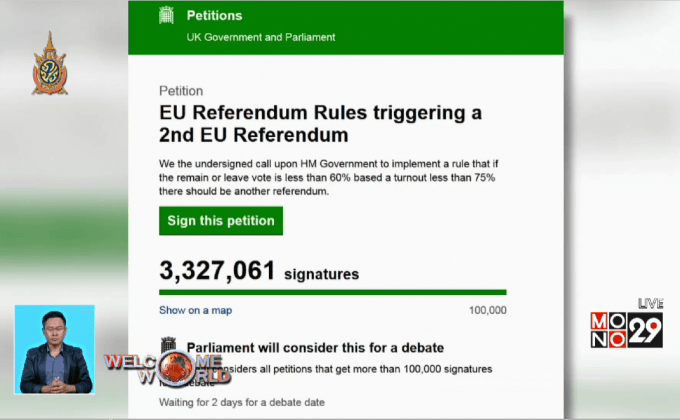Click the green signature progress bar

pos(332,292)
